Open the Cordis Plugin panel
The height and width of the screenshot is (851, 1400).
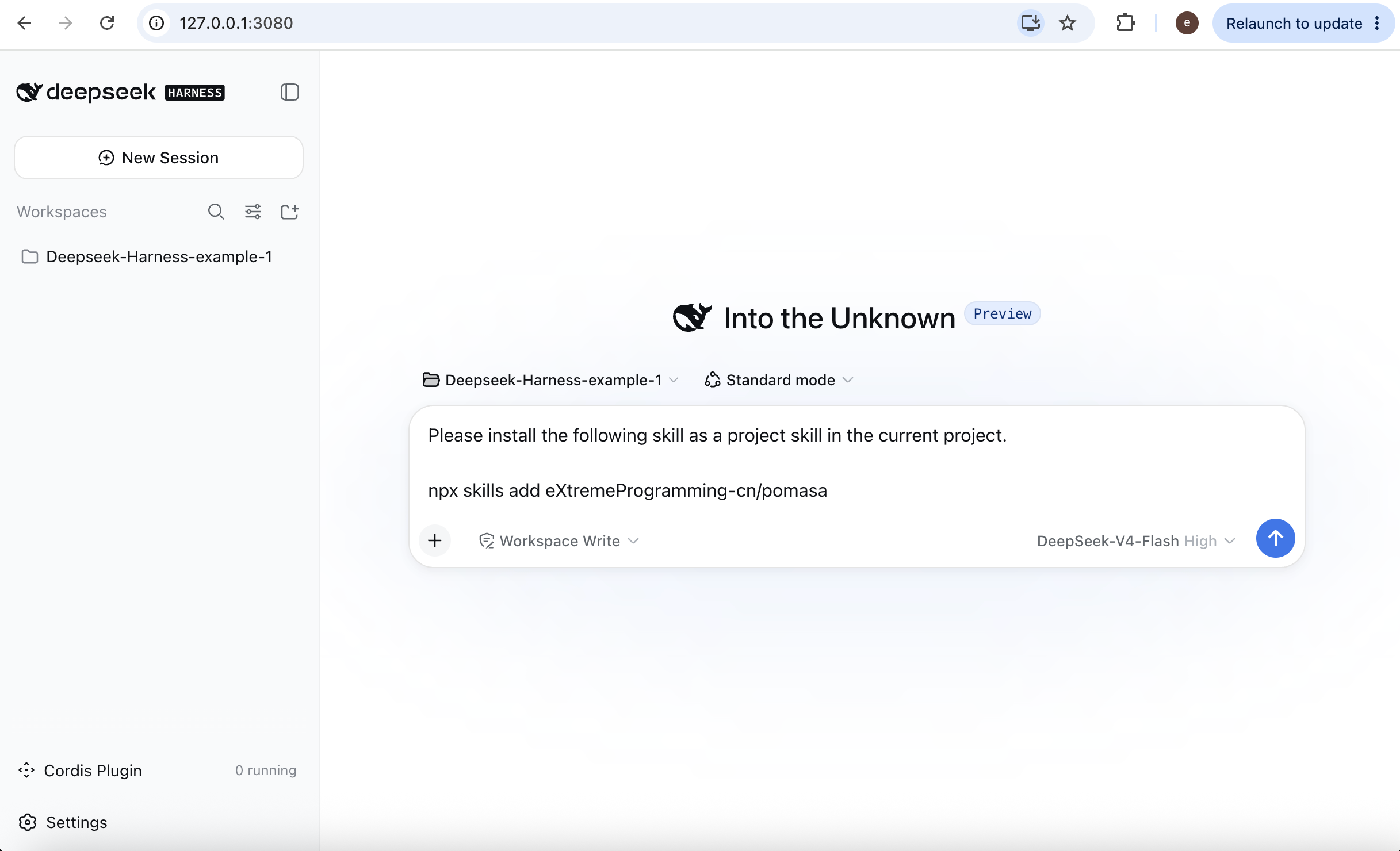pyautogui.click(x=158, y=770)
